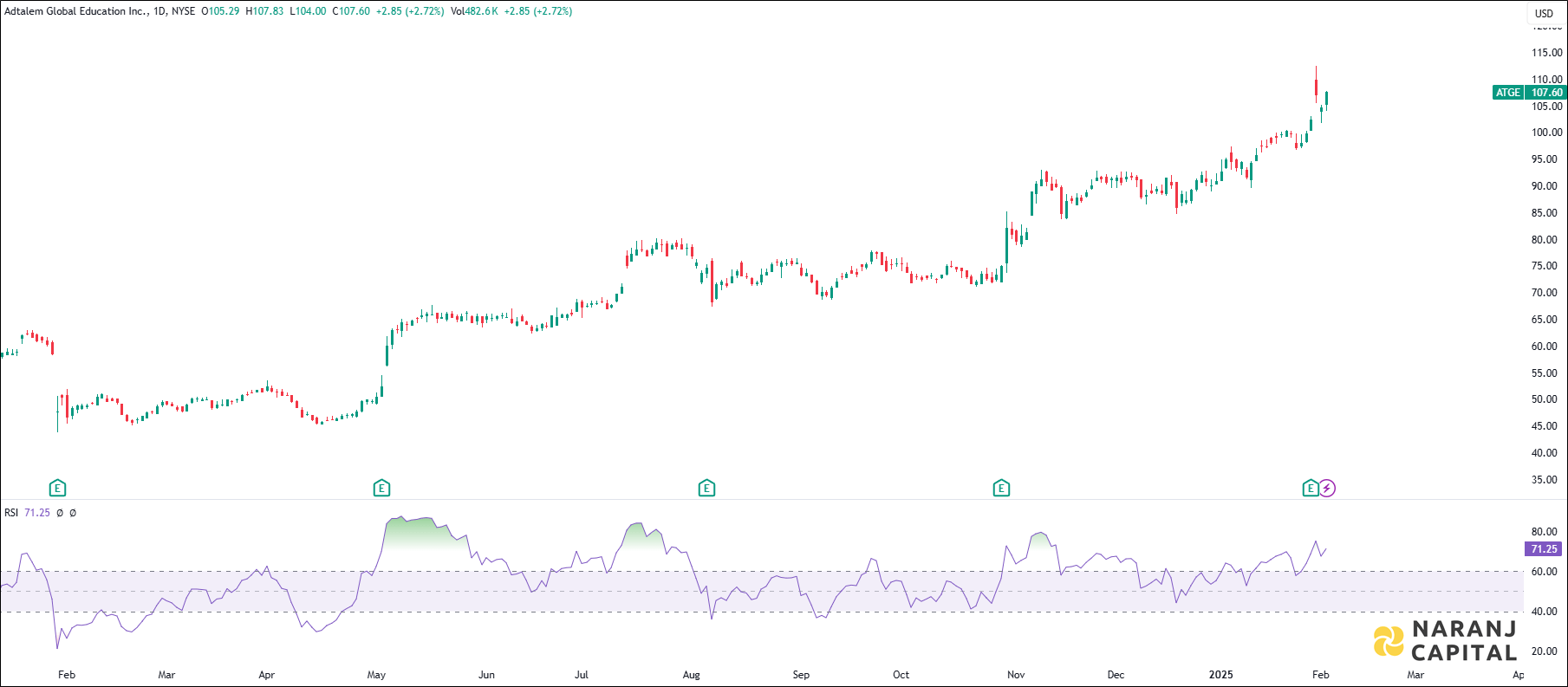Click the 107.60 last price label

tap(1546, 93)
